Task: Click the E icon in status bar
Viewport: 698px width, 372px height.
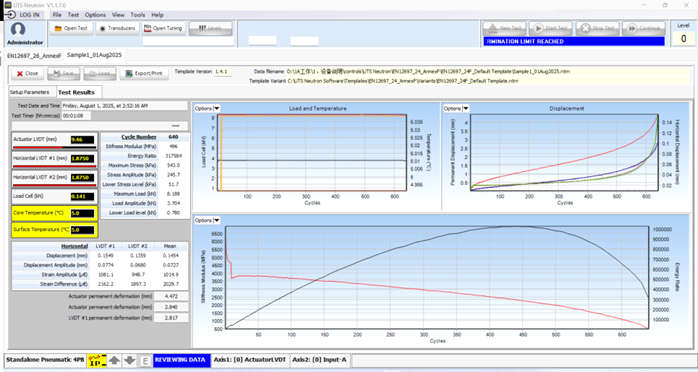Action: tap(145, 360)
